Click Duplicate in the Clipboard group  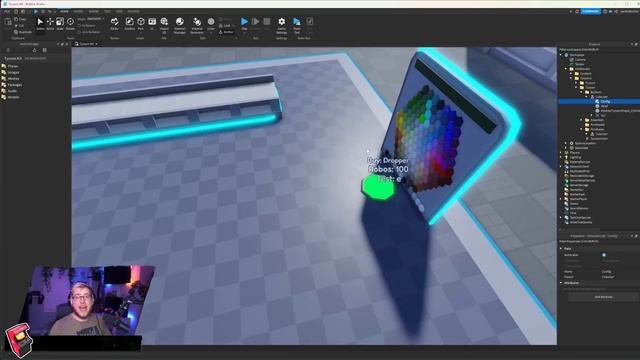pos(23,32)
